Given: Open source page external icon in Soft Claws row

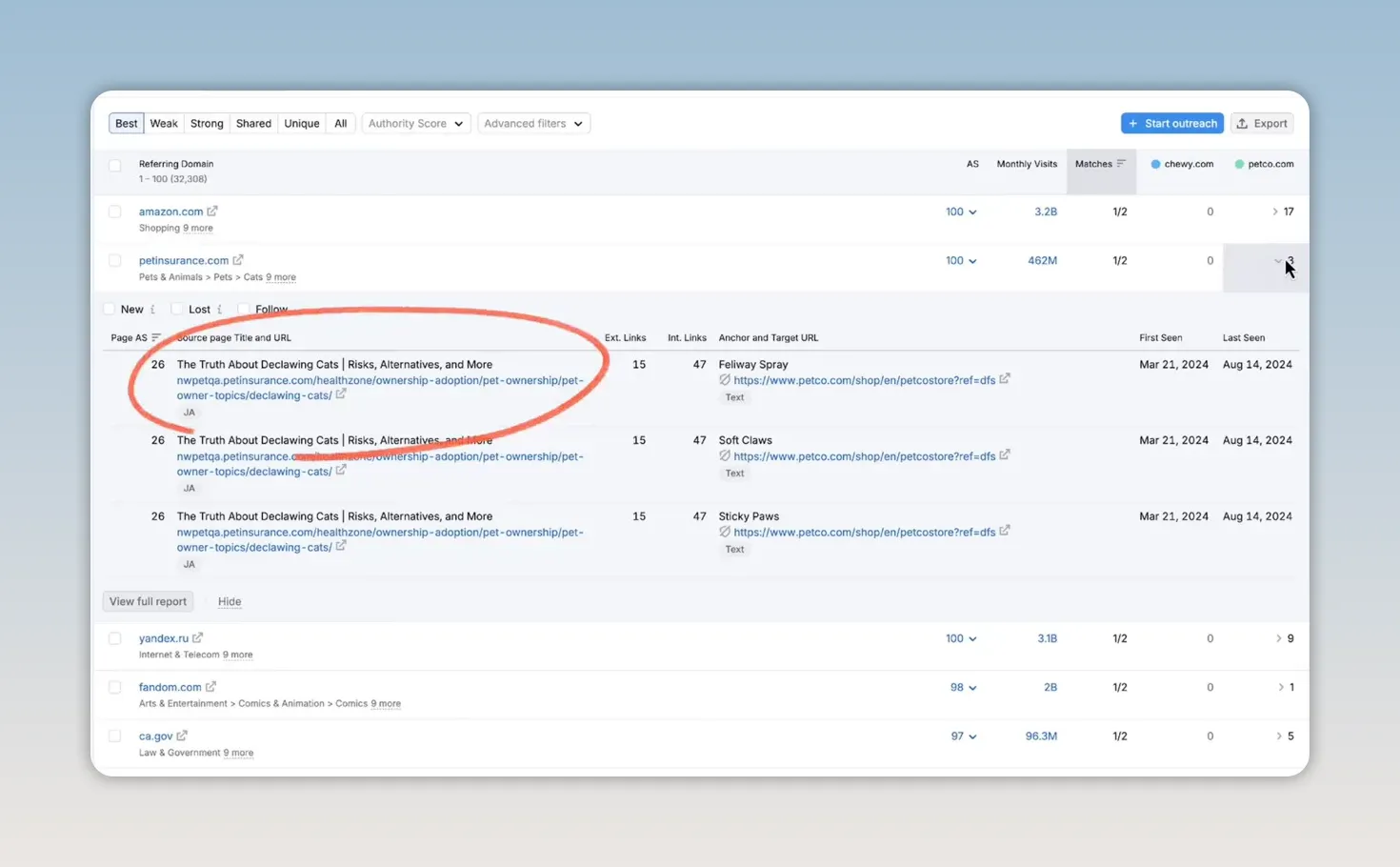Looking at the screenshot, I should point(341,470).
